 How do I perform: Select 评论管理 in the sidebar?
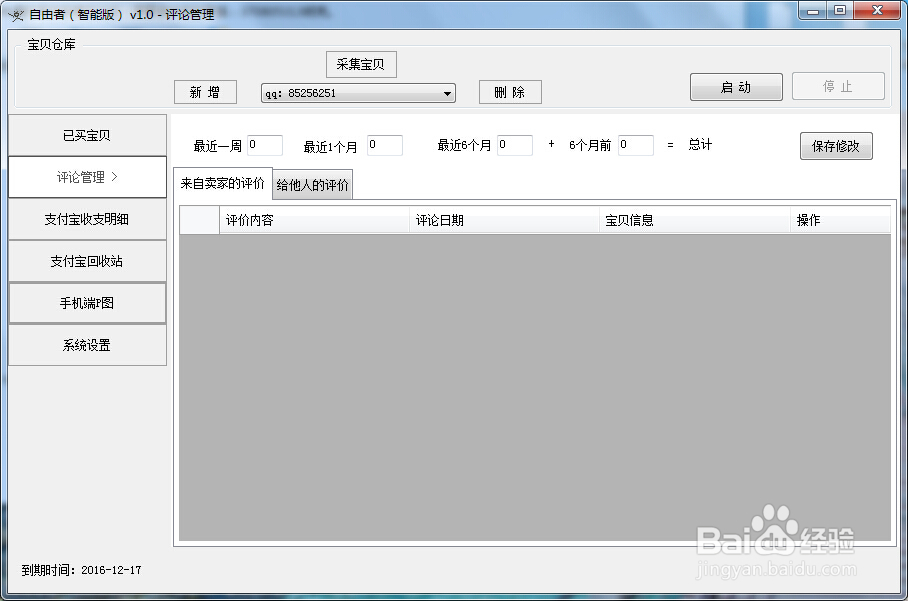point(87,177)
